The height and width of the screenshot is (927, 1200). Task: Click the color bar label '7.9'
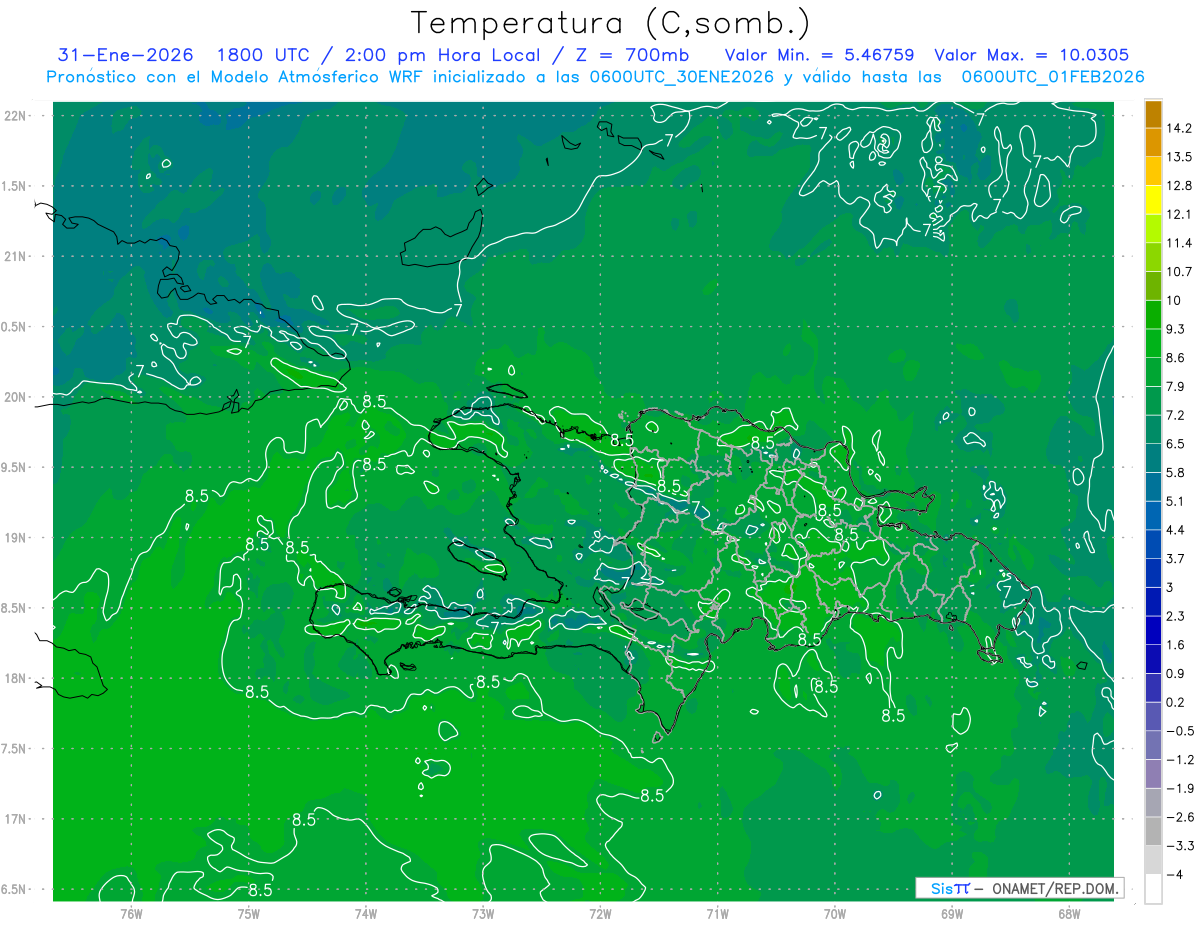[x=1176, y=386]
